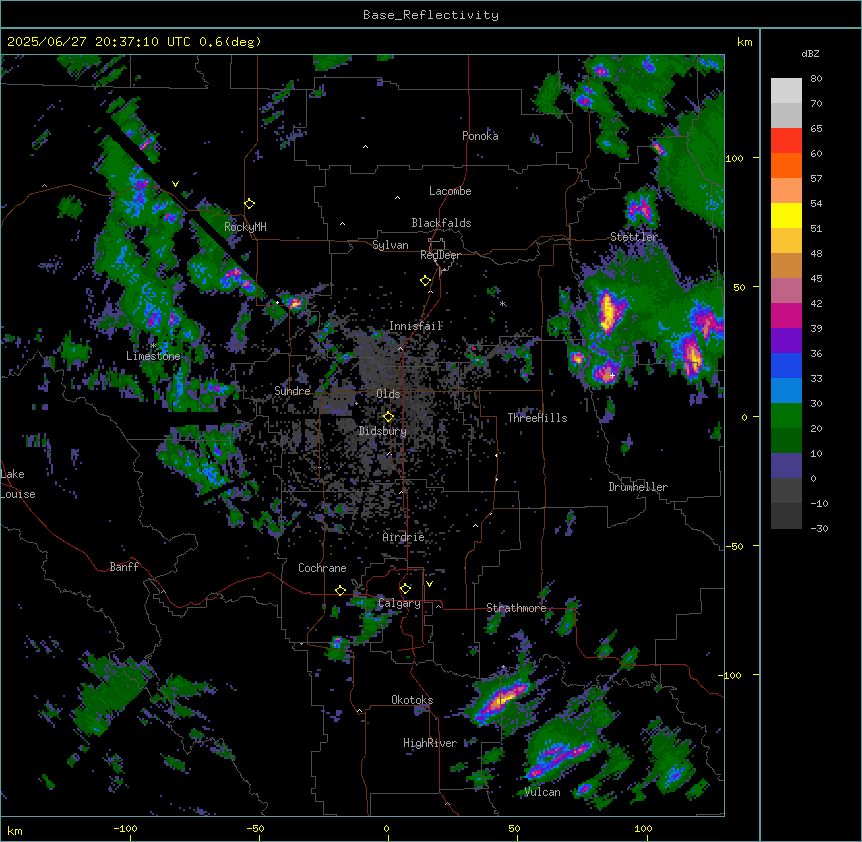The width and height of the screenshot is (862, 842).
Task: Select the RedDeer label
Action: pos(440,255)
